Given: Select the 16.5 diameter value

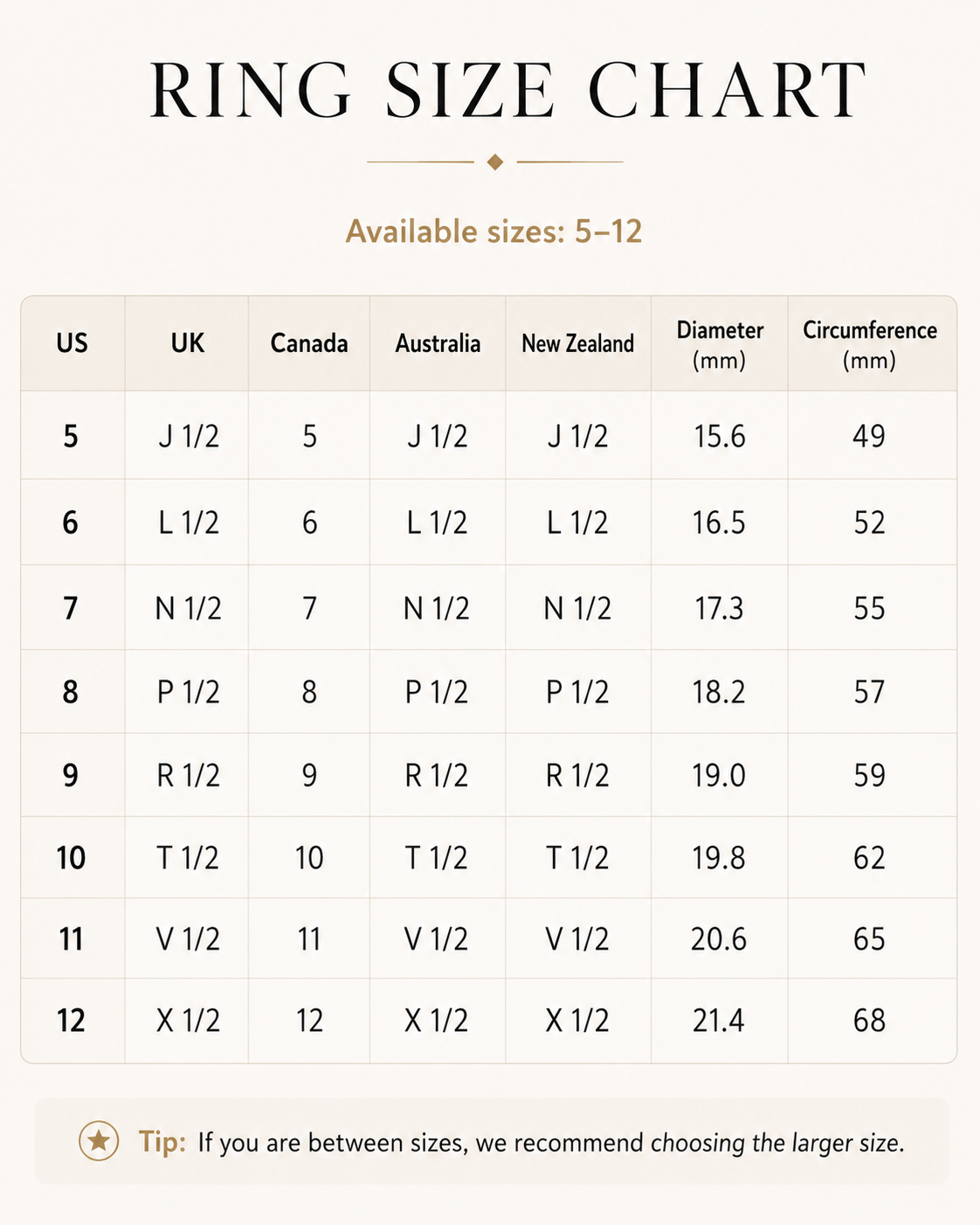Looking at the screenshot, I should click(x=719, y=523).
